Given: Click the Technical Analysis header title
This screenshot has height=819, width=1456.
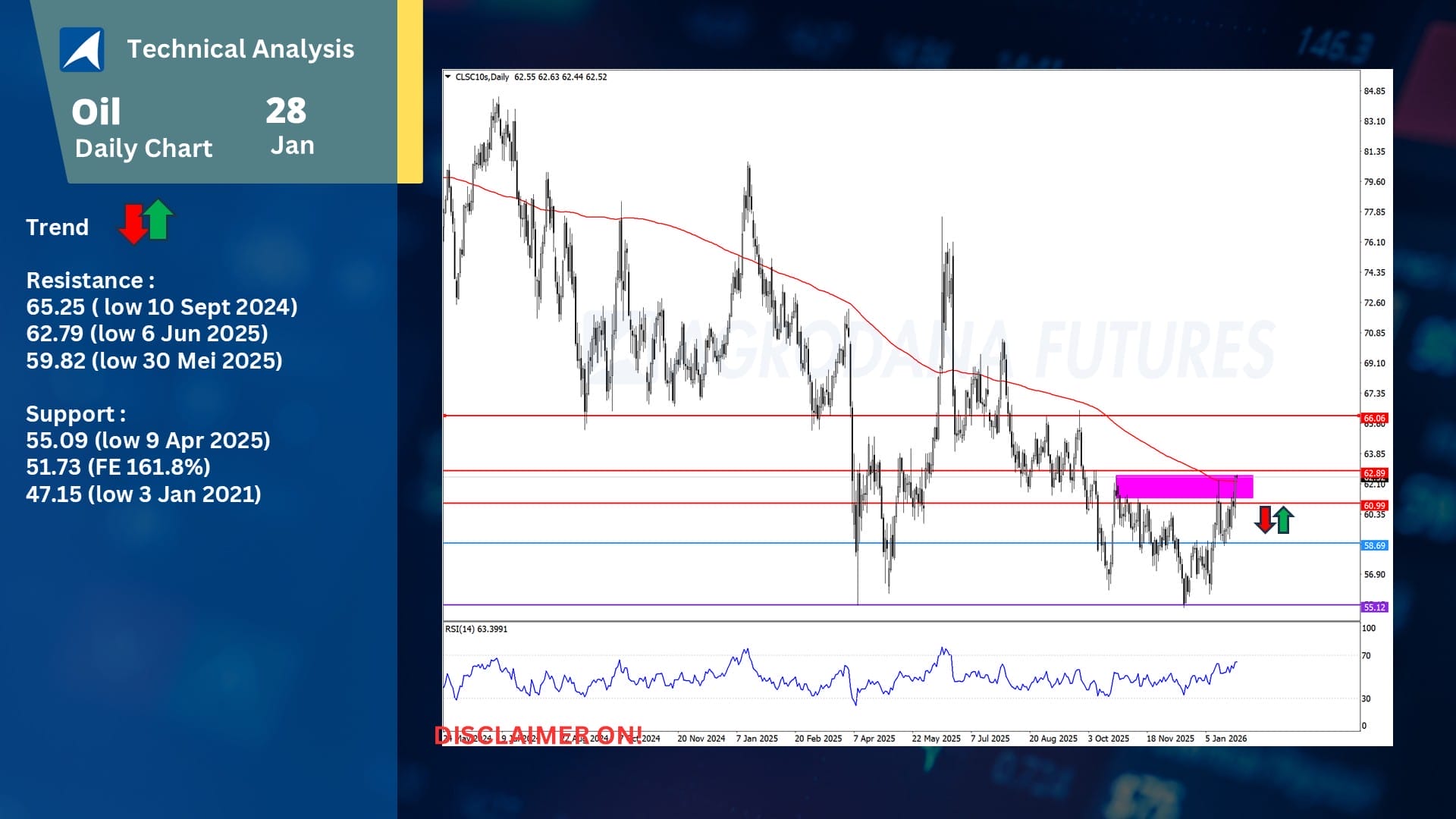Looking at the screenshot, I should pos(240,49).
